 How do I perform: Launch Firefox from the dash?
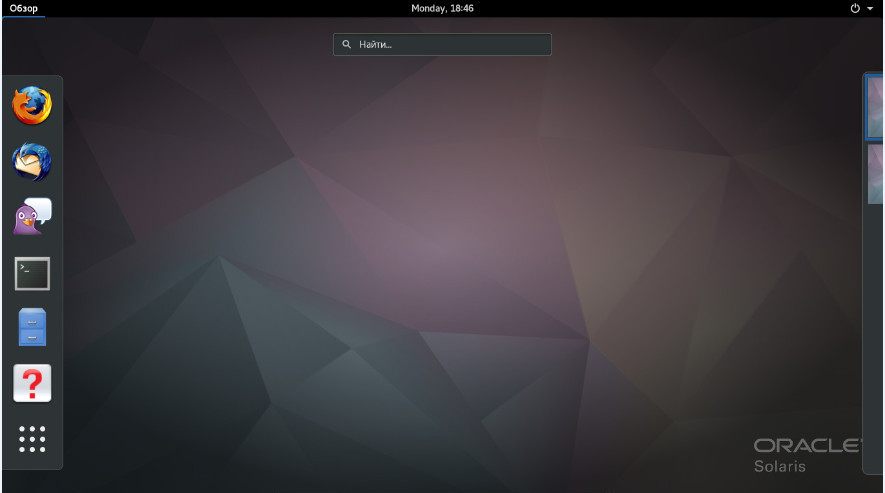32,106
